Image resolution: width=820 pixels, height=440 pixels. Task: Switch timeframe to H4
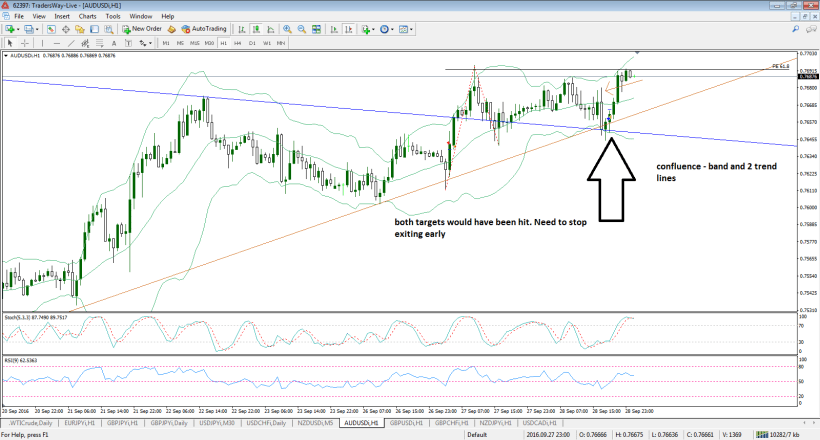tap(237, 43)
